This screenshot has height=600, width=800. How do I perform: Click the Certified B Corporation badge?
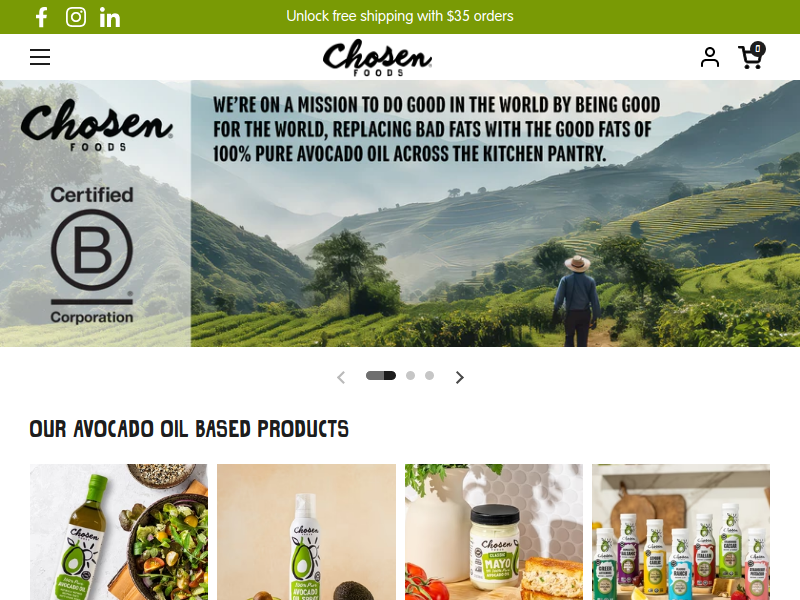coord(92,255)
